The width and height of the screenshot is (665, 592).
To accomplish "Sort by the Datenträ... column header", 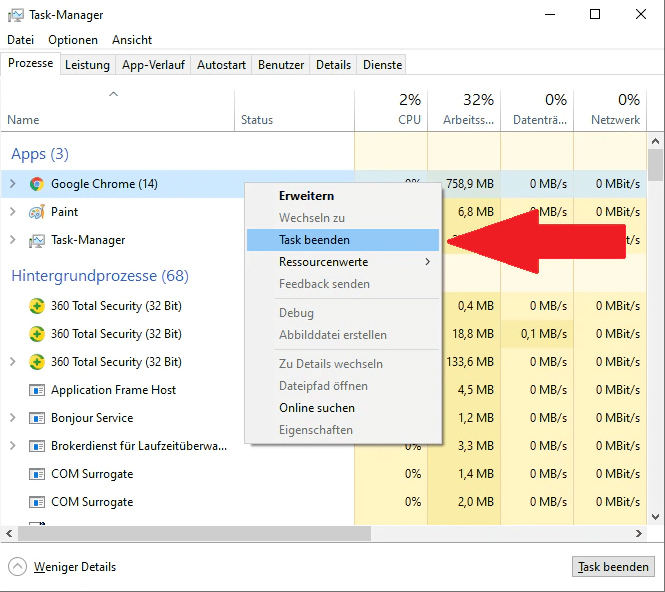I will [x=537, y=111].
